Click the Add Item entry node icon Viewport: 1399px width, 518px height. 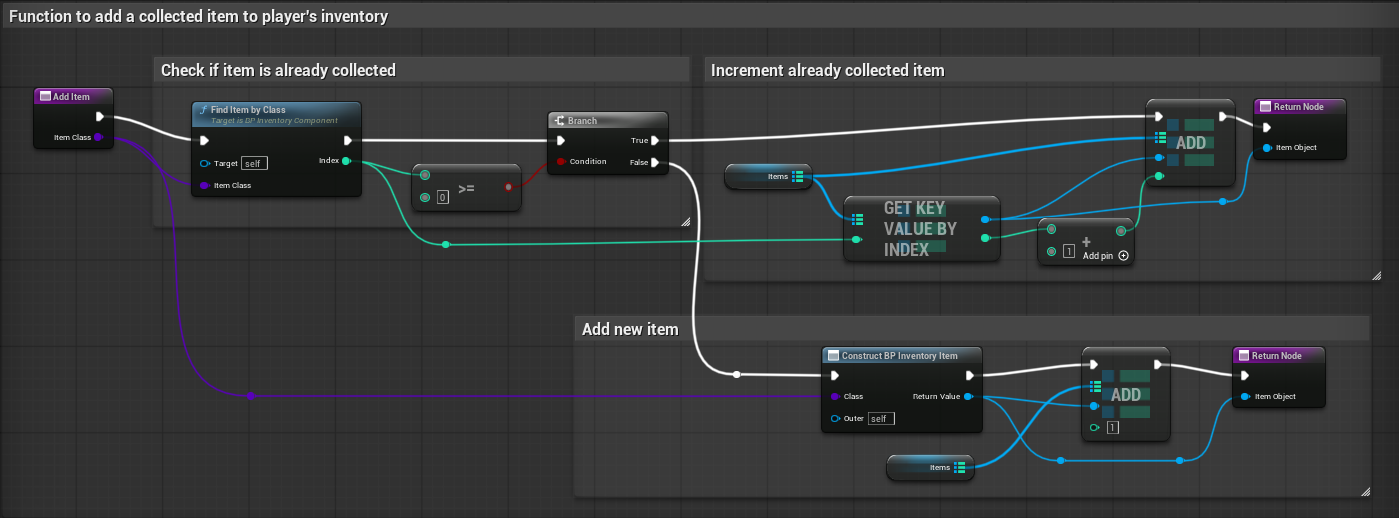[44, 96]
